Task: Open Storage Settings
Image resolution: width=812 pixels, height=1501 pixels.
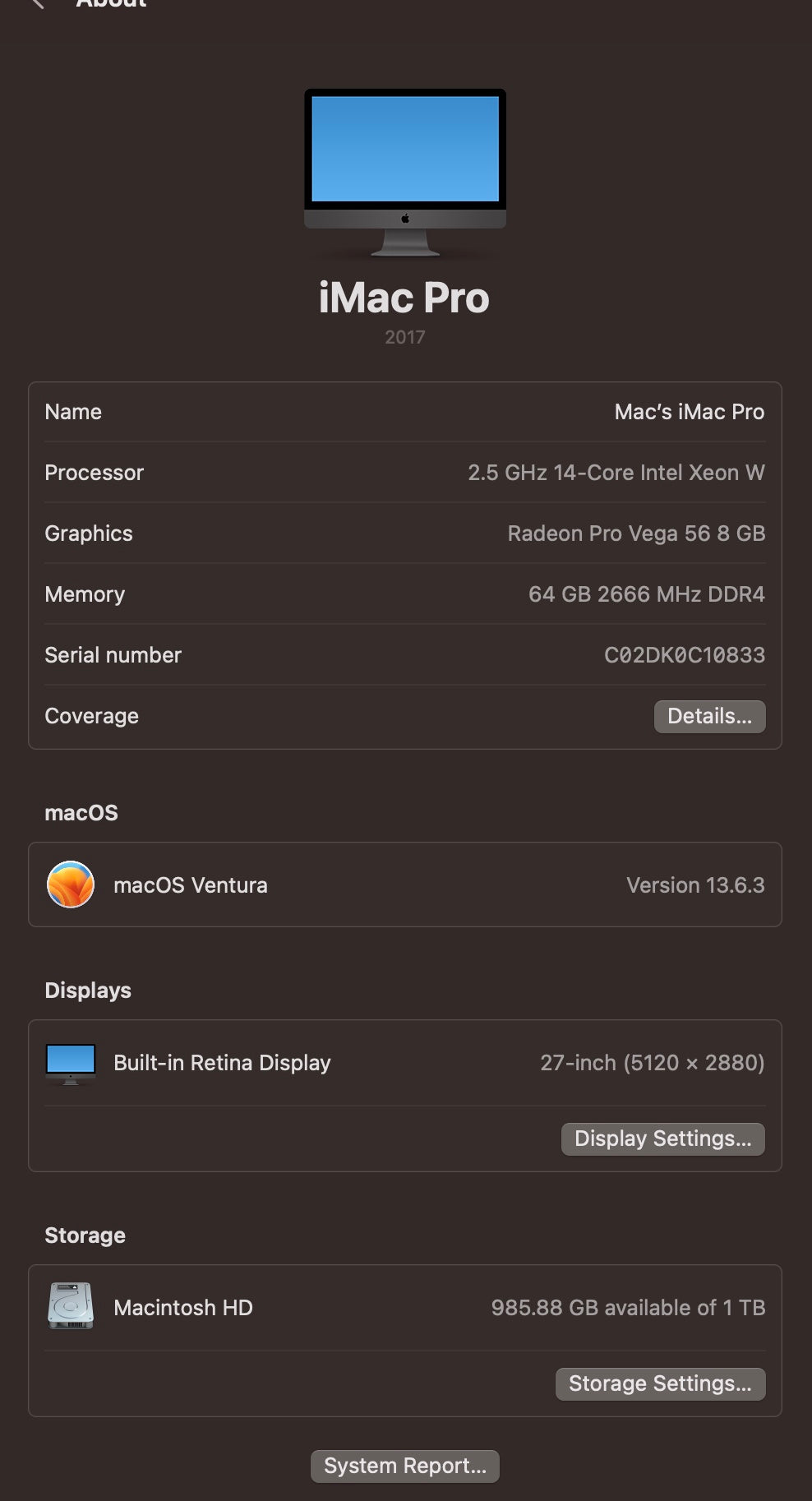Action: pos(660,1383)
